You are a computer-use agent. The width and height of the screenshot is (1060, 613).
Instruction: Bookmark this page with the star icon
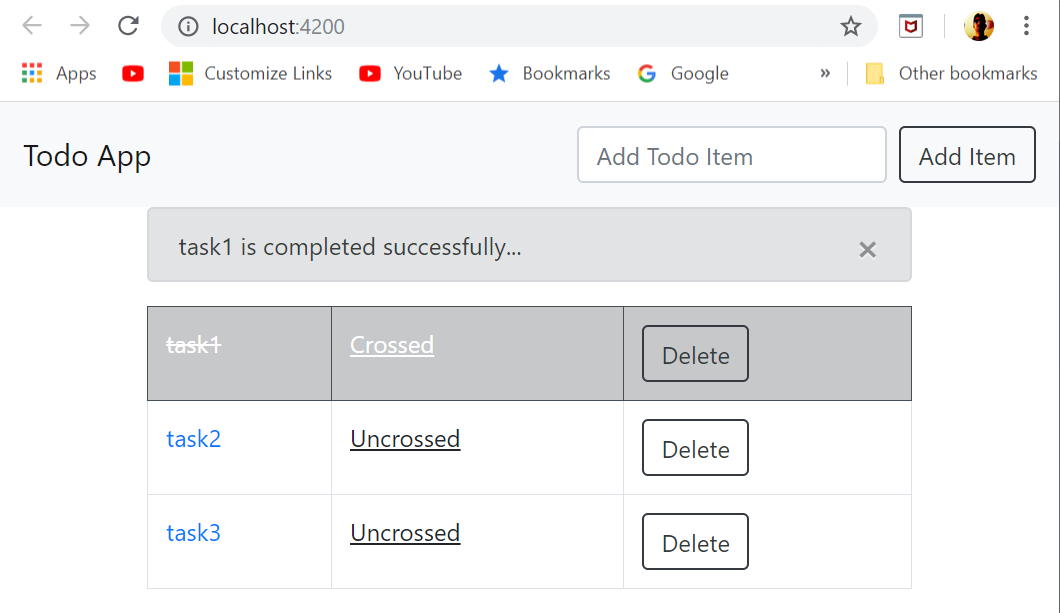pos(851,27)
